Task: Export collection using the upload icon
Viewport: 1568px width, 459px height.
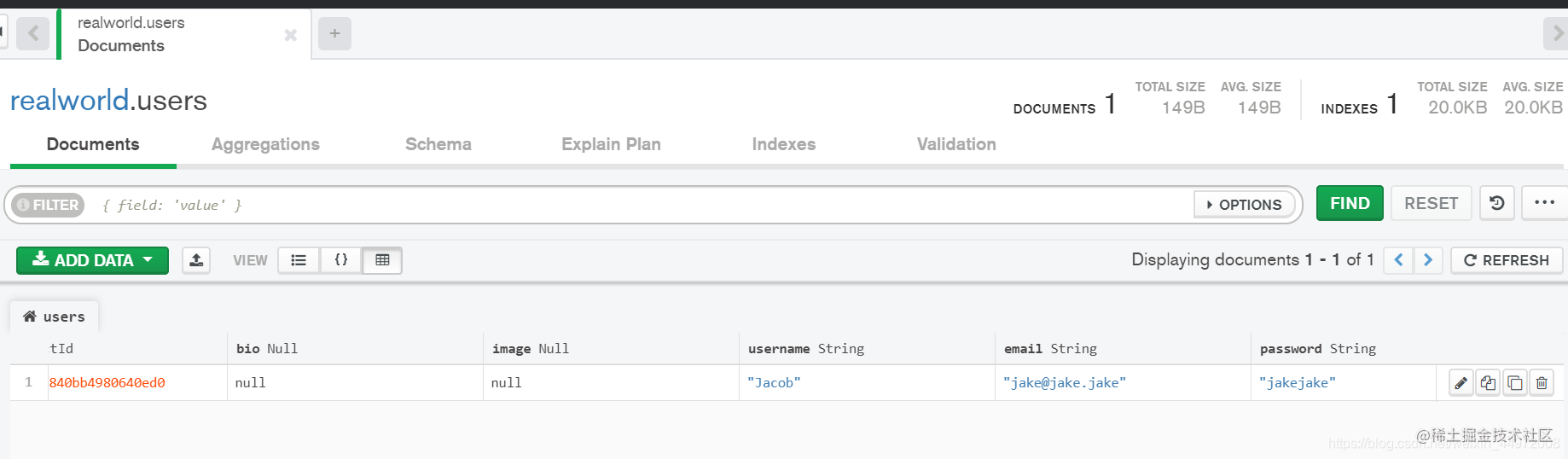Action: coord(196,260)
